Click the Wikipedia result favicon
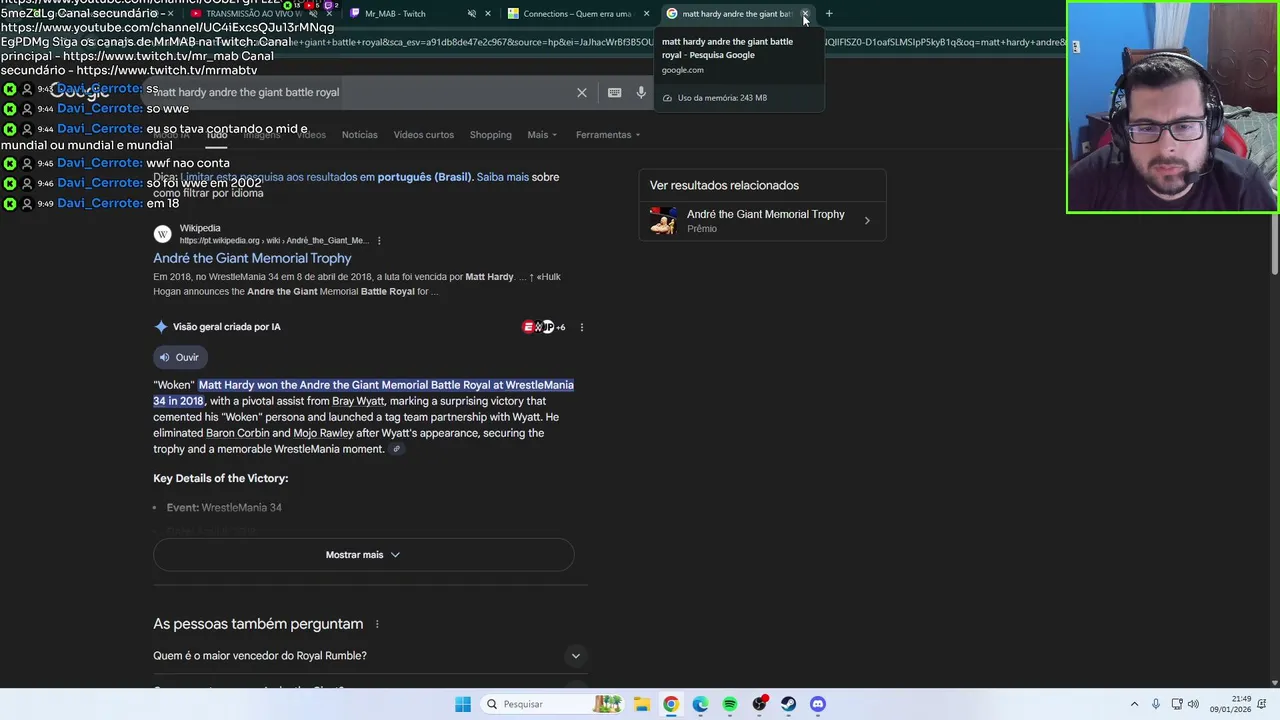 (162, 234)
